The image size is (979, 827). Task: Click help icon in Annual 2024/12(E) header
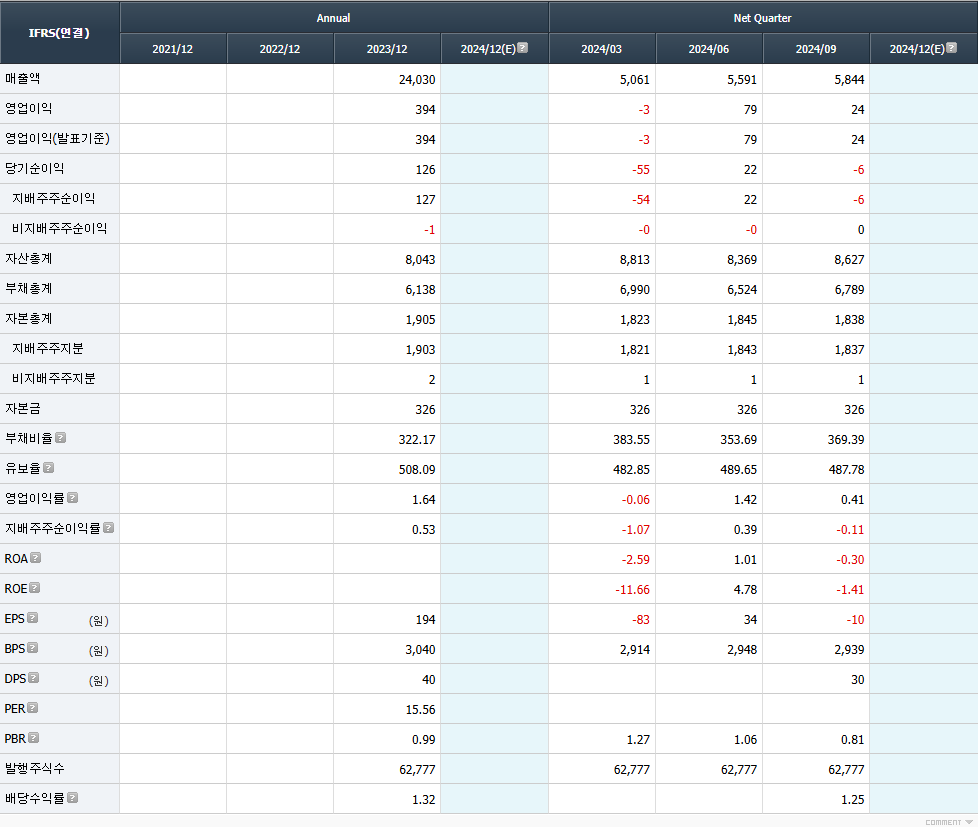pyautogui.click(x=523, y=47)
